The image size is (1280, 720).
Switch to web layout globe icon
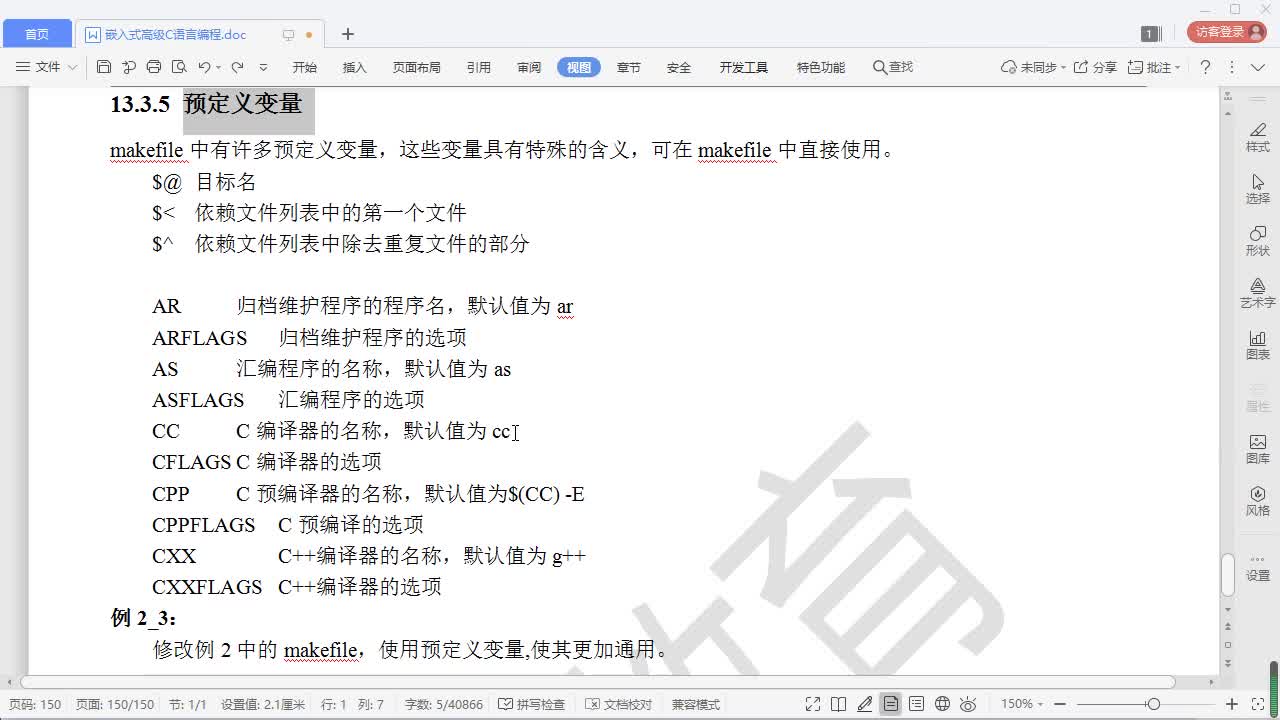tap(942, 704)
